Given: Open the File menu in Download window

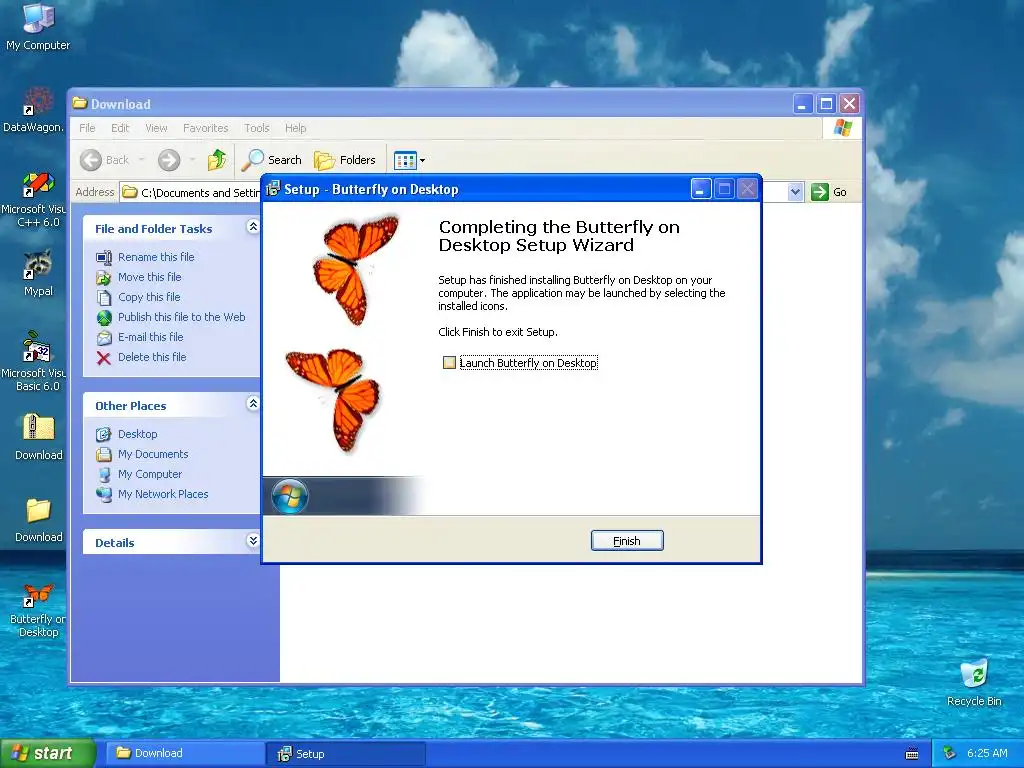Looking at the screenshot, I should [x=87, y=128].
